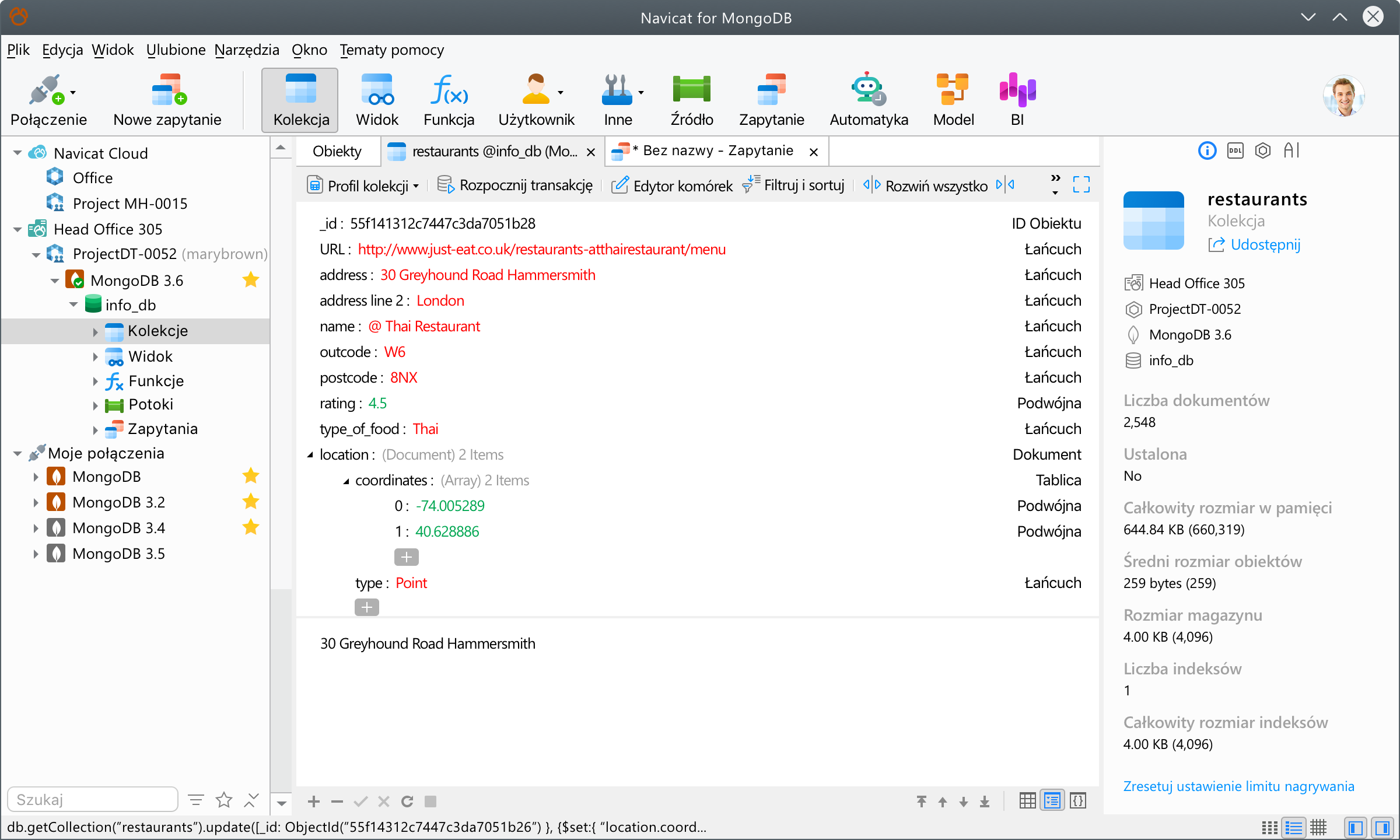Toggle right information pane visibility

(x=1382, y=827)
